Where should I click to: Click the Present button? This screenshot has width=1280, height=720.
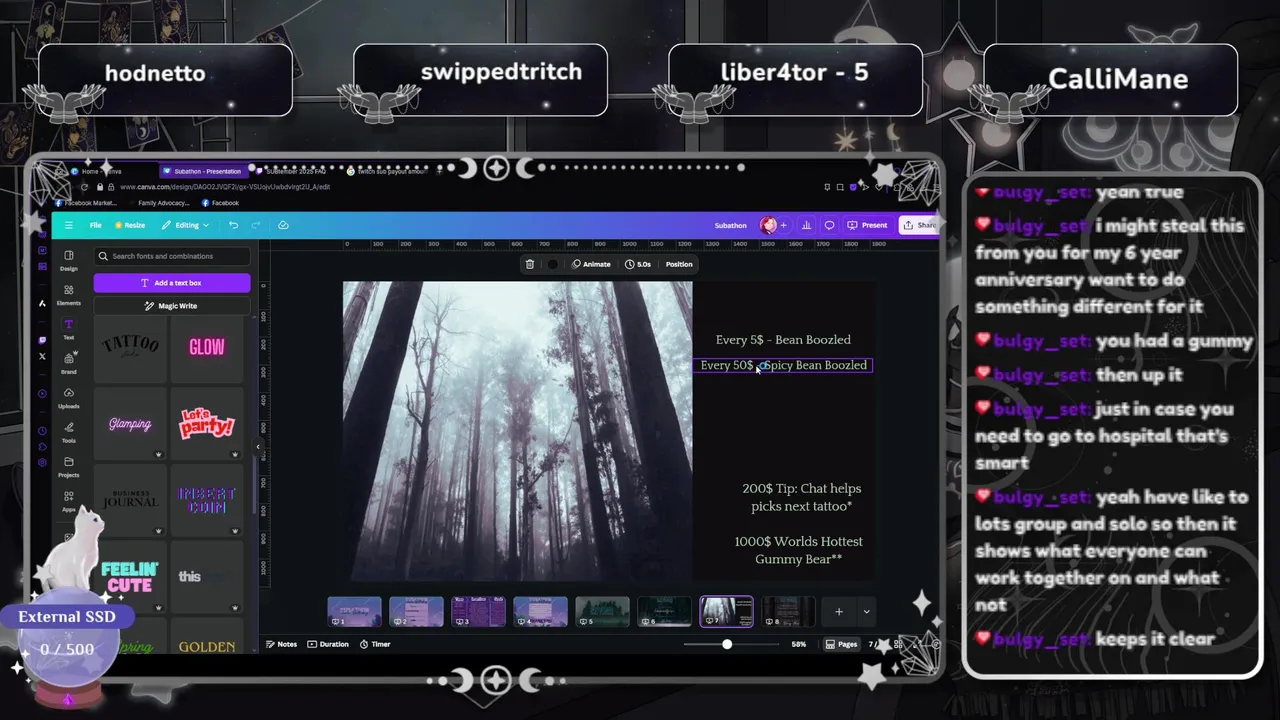[867, 225]
